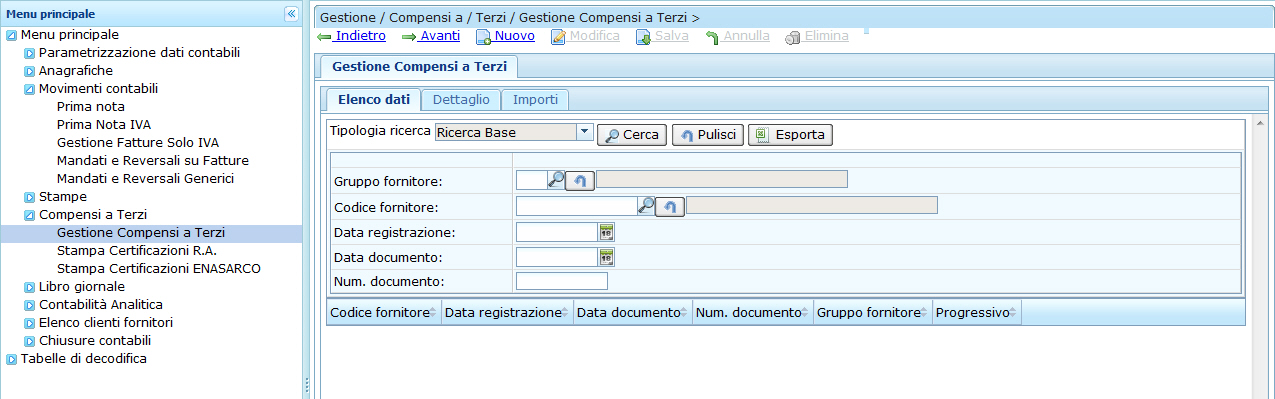Expand Parametrizzazione dati contabili node

[30, 53]
